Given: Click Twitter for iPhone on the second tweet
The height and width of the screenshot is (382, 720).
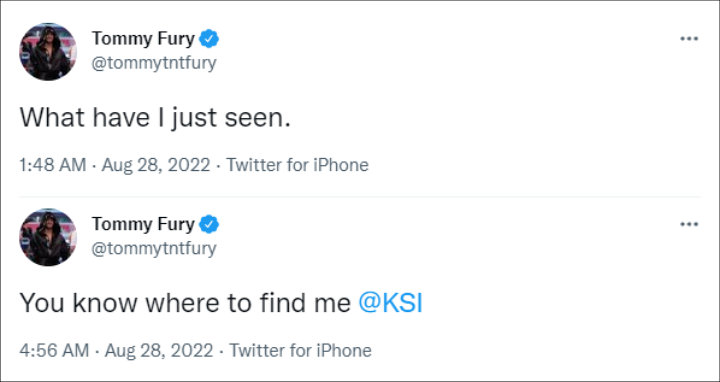Looking at the screenshot, I should pyautogui.click(x=300, y=350).
